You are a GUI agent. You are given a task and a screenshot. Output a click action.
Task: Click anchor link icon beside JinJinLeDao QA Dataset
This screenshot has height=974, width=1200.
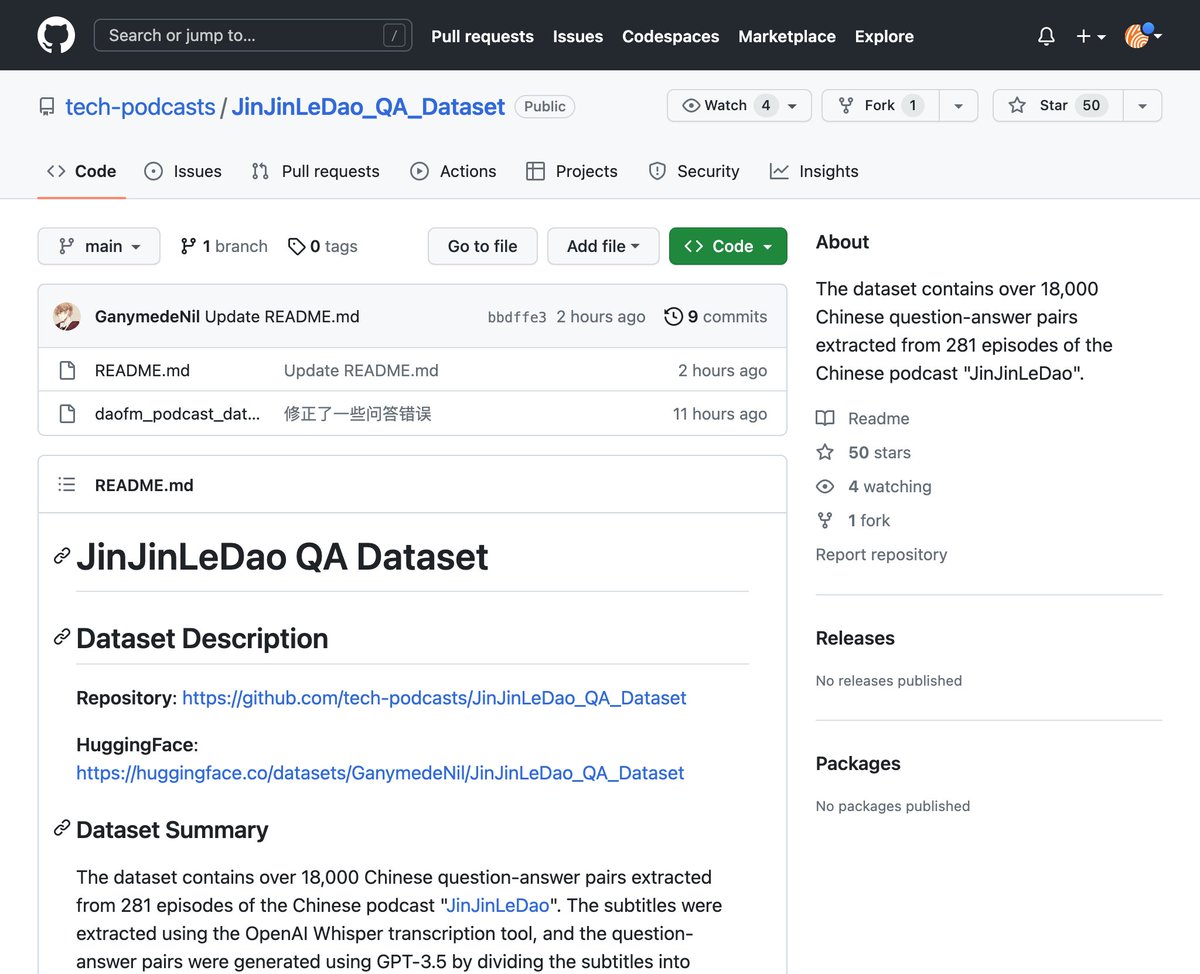[x=62, y=556]
